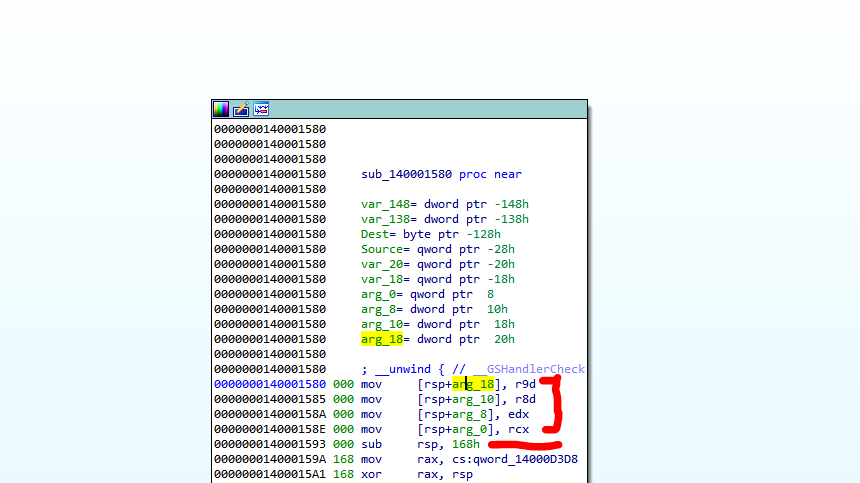Screen dimensions: 860x483
Task: Click the group nodes icon
Action: click(x=261, y=109)
